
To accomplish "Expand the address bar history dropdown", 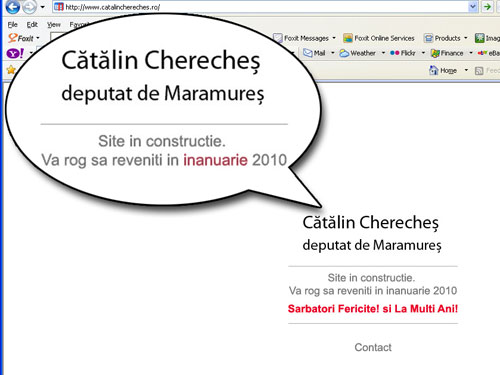I will coord(473,7).
